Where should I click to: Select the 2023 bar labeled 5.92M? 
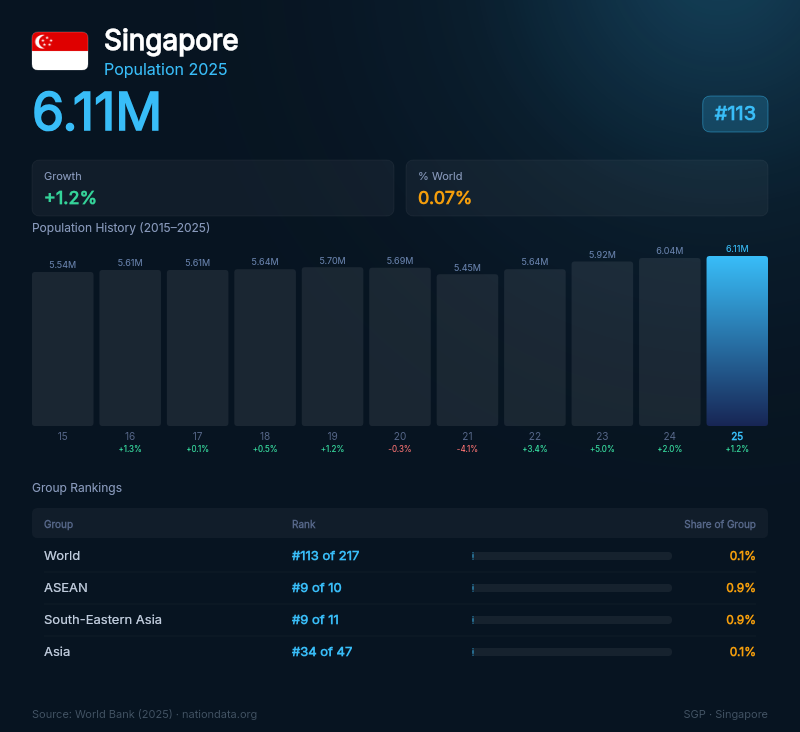[602, 344]
